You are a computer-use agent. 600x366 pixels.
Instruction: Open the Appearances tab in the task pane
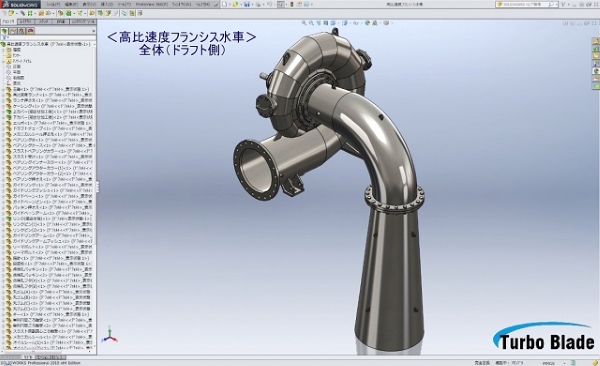point(596,71)
